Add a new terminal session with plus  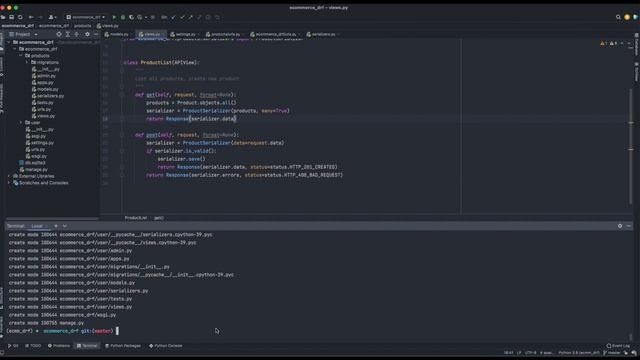click(x=56, y=226)
